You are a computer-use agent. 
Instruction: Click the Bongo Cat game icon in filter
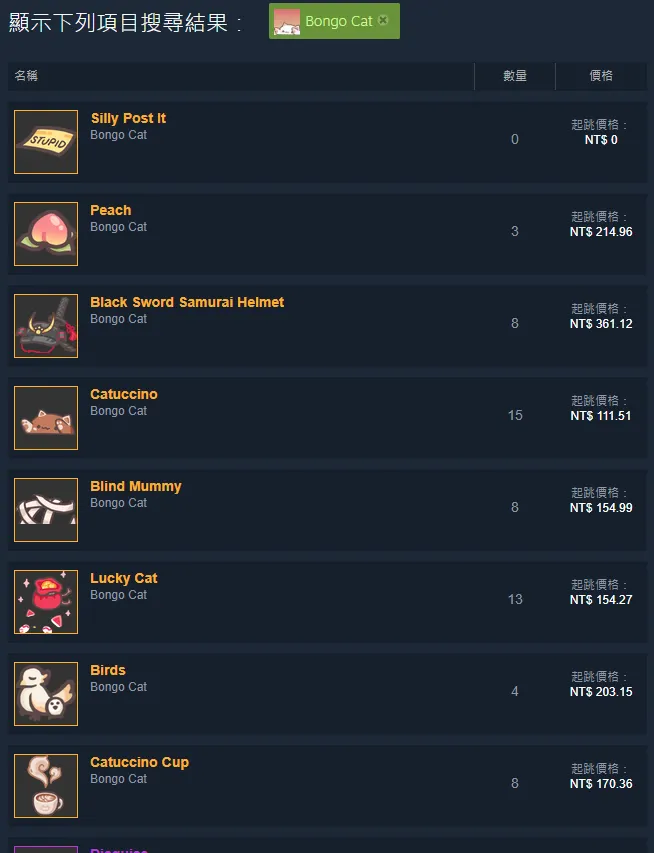click(x=287, y=21)
